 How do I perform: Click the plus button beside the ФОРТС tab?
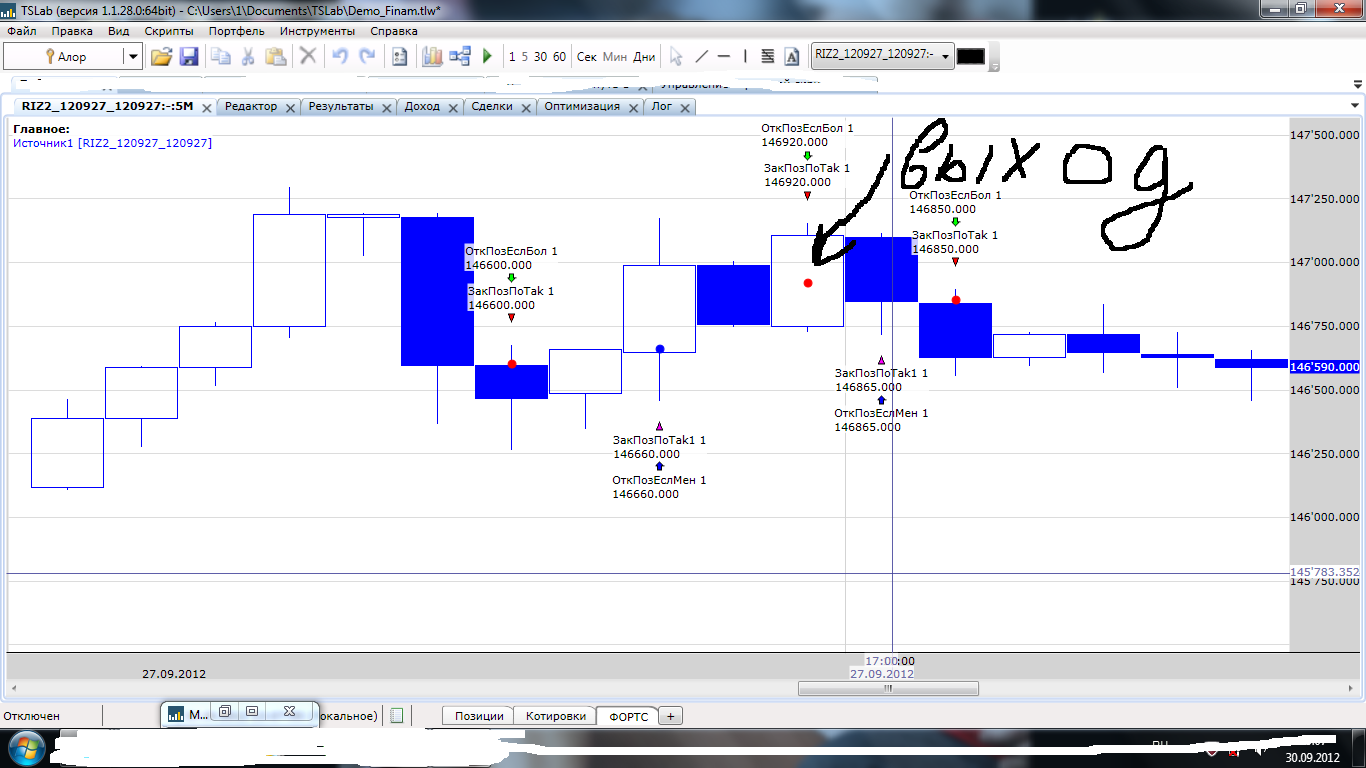[670, 716]
